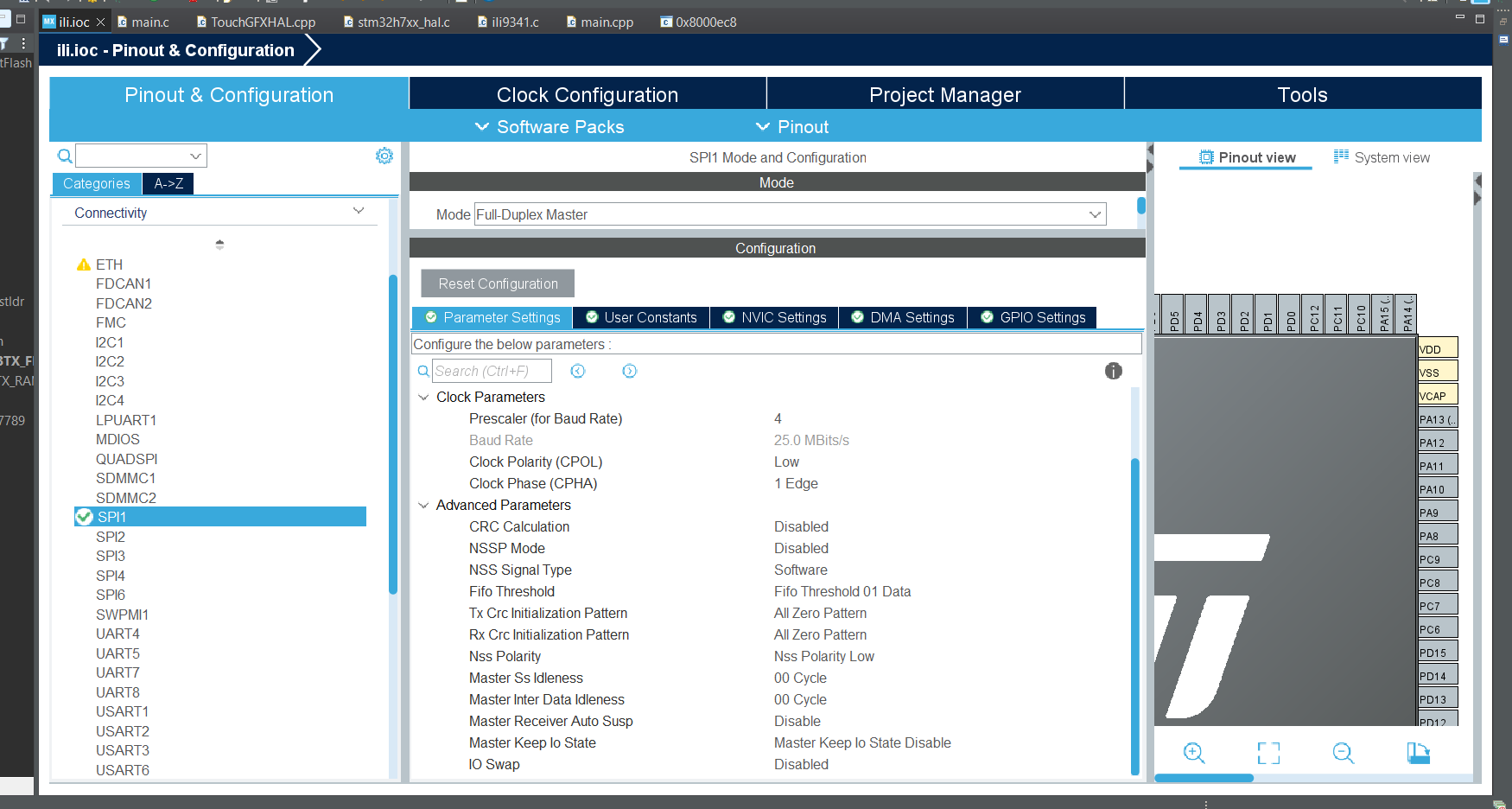The image size is (1512, 809).
Task: Click the Reset Configuration button
Action: pyautogui.click(x=497, y=283)
